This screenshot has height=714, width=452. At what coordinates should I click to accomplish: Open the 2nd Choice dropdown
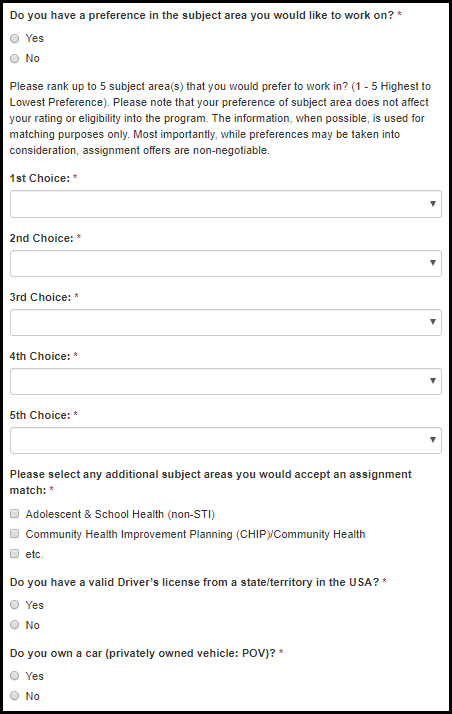pos(226,263)
